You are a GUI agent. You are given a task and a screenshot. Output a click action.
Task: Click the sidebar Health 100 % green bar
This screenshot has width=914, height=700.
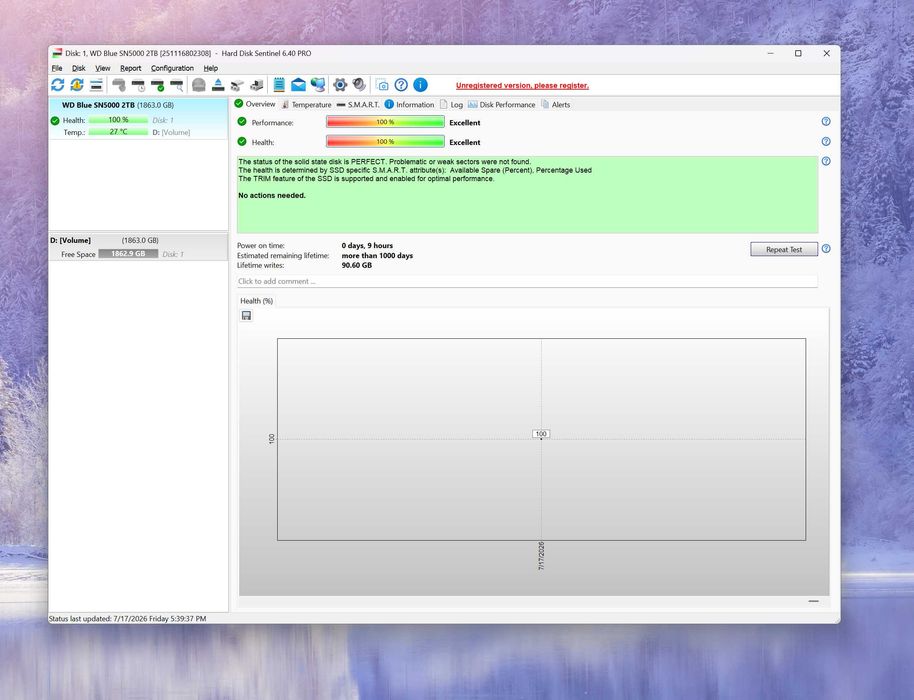click(x=118, y=120)
